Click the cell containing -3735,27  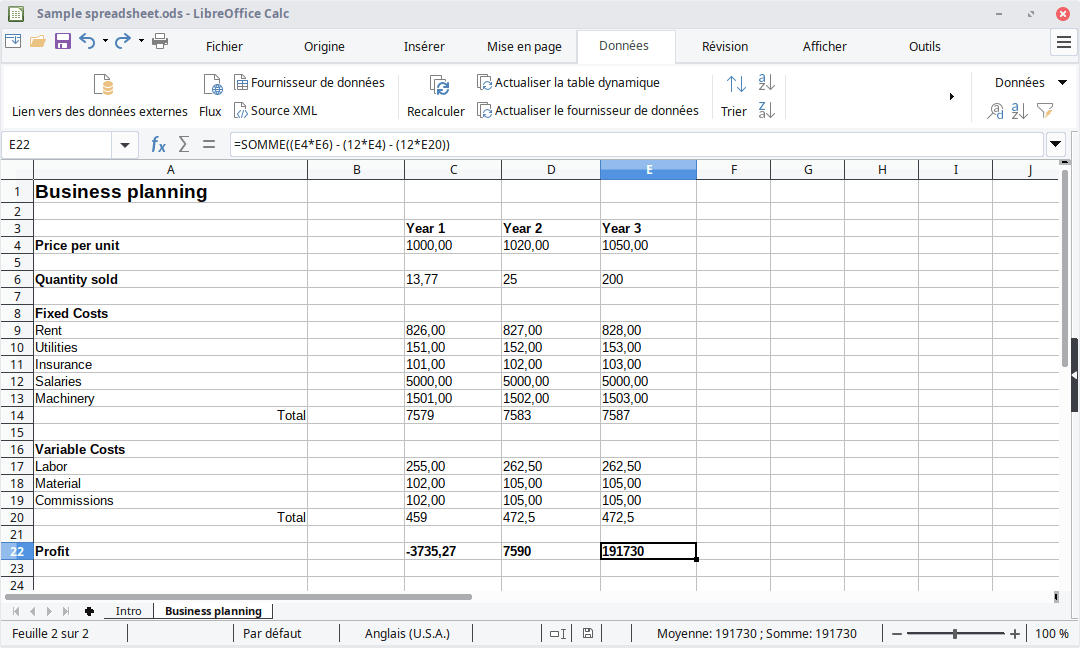click(453, 552)
